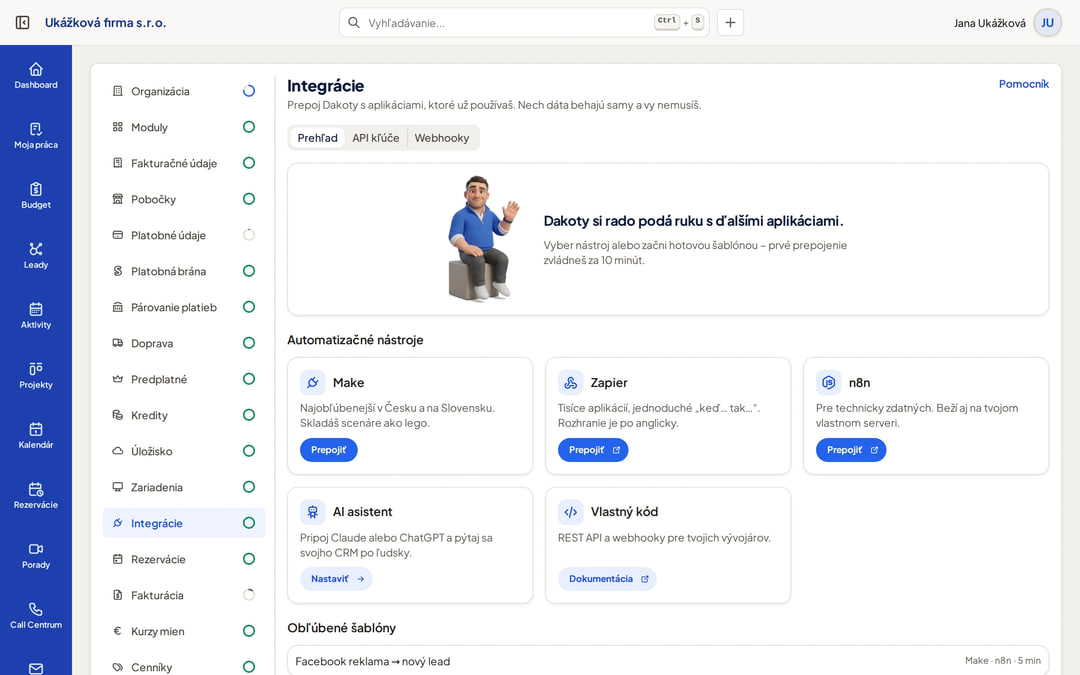Click the mail icon at sidebar bottom
This screenshot has height=675, width=1080.
pyautogui.click(x=36, y=668)
